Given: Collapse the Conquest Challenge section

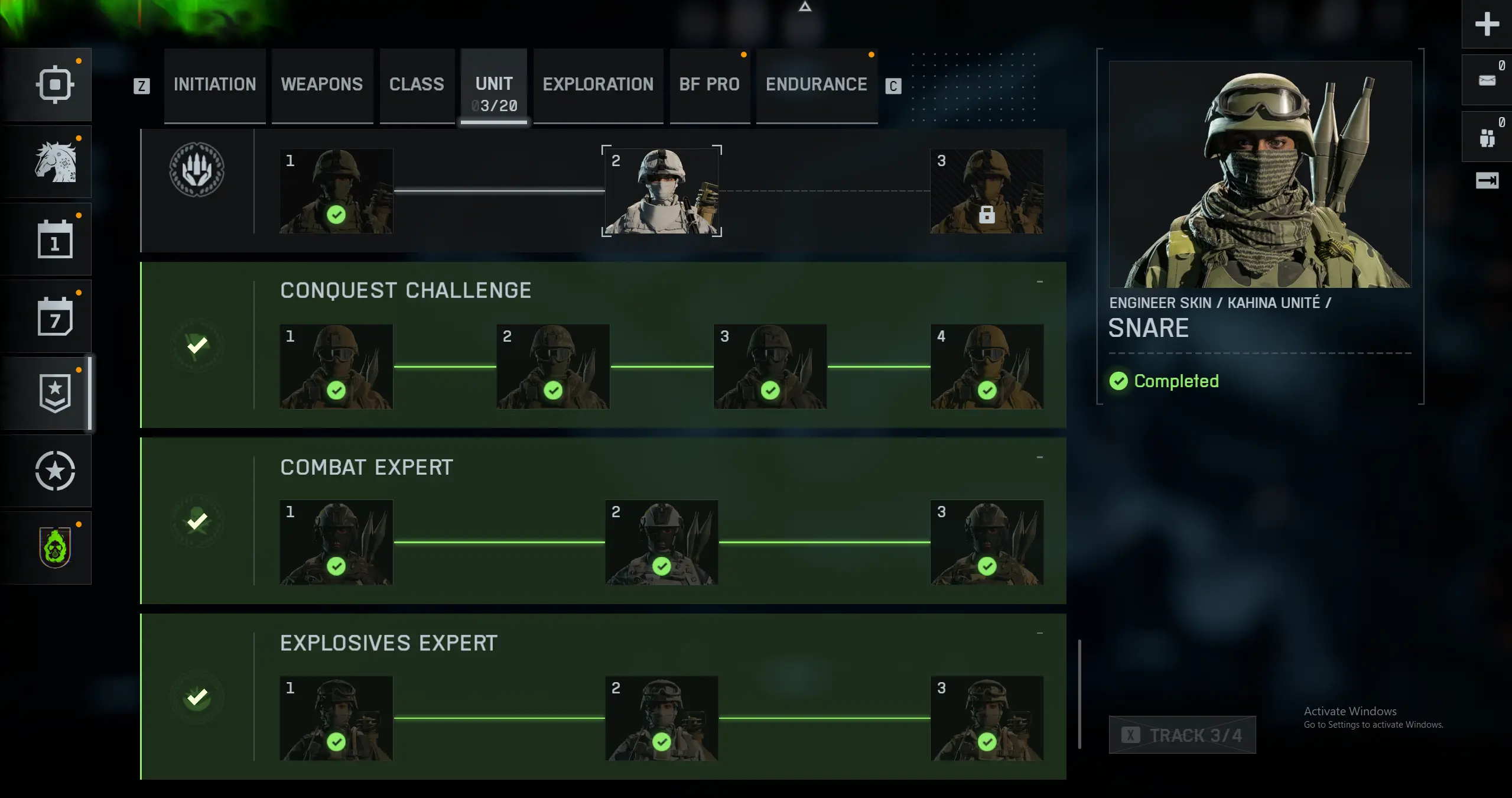Looking at the screenshot, I should (x=1040, y=282).
